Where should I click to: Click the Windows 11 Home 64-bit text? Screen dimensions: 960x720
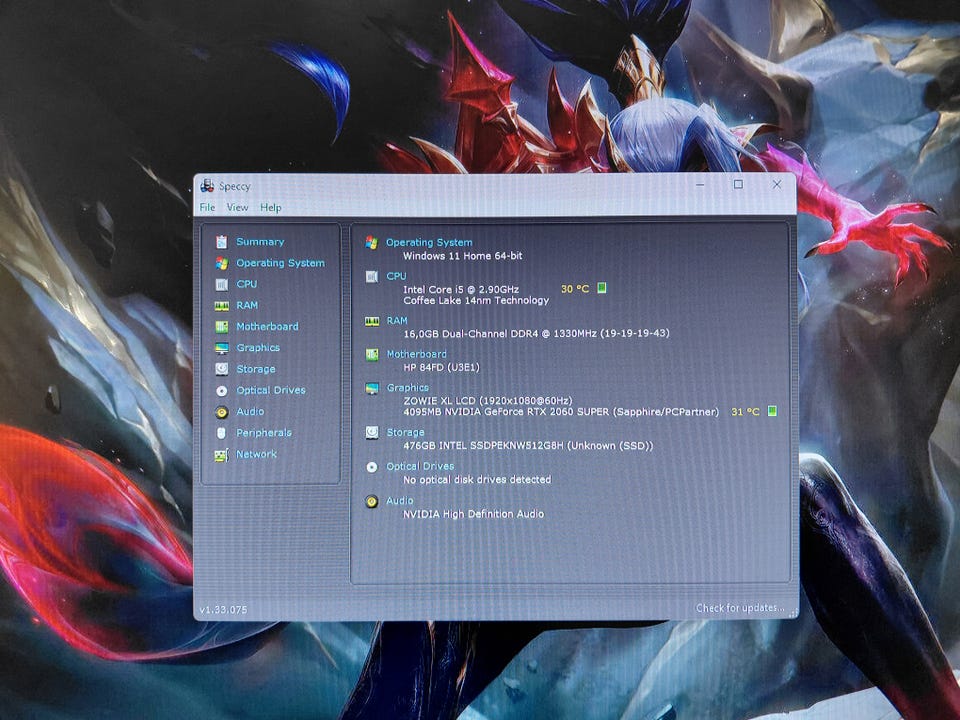coord(462,256)
